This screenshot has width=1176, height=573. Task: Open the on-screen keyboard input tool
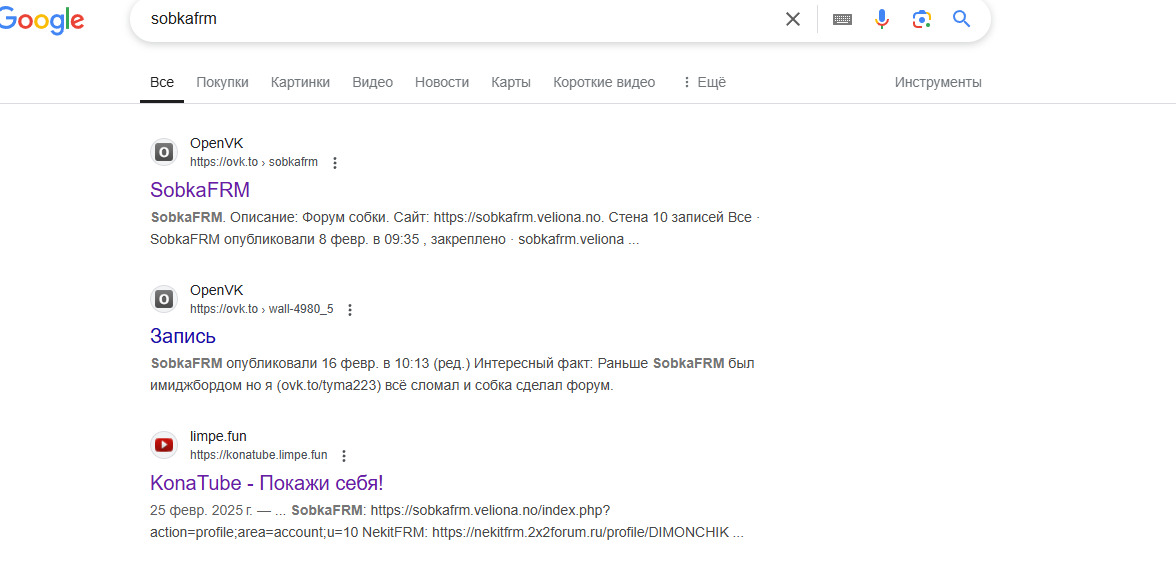click(842, 19)
